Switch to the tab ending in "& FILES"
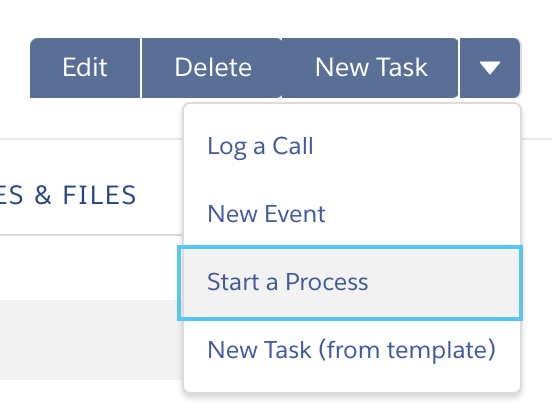Screen dimensions: 552x412 68,195
